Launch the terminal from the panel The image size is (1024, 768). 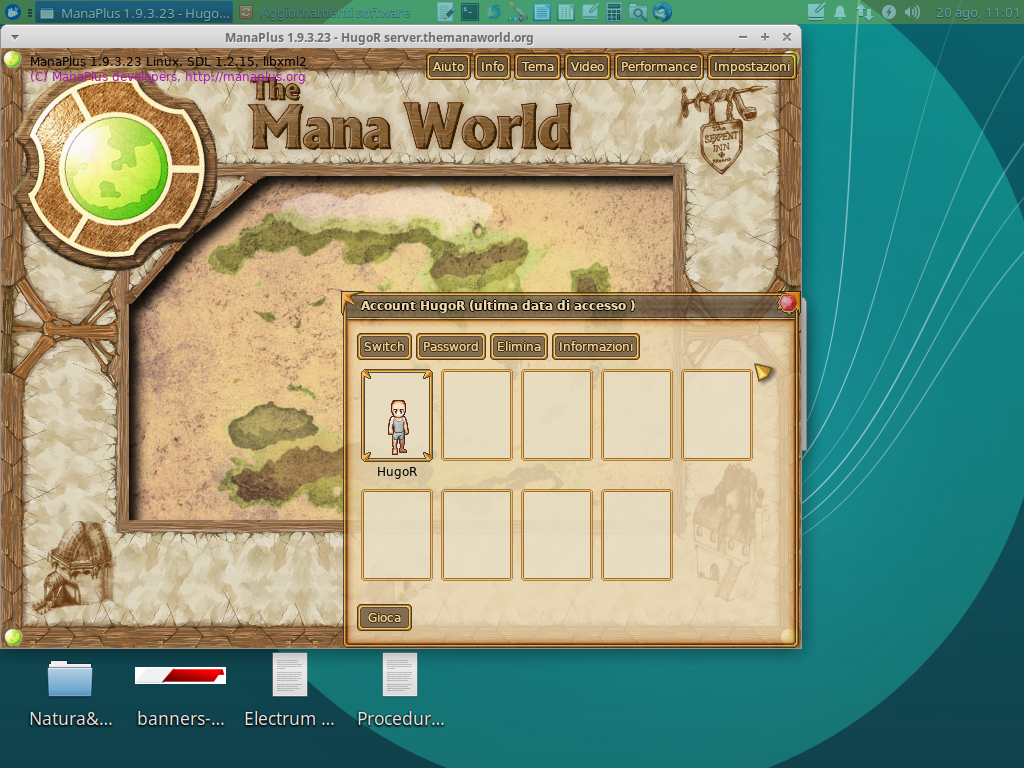pos(470,12)
